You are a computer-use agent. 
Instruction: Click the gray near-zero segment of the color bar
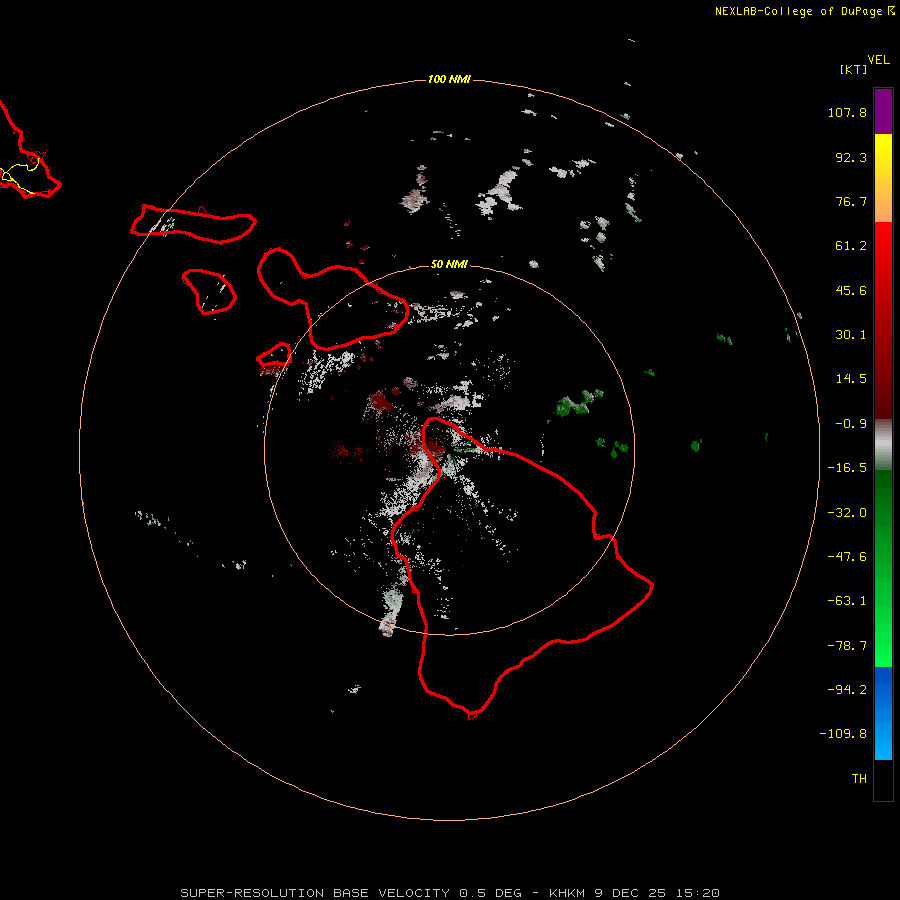point(883,445)
